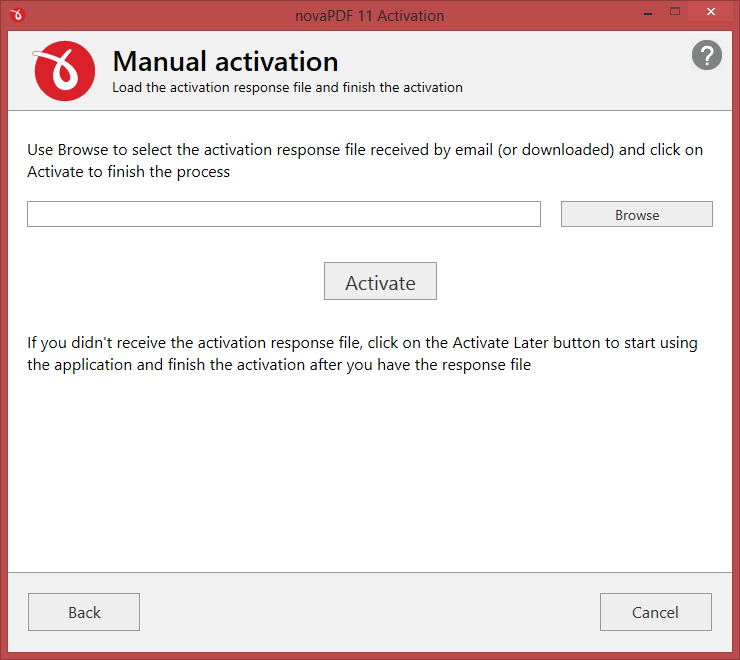Click the Manual activation heading
This screenshot has height=660, width=740.
click(x=226, y=61)
